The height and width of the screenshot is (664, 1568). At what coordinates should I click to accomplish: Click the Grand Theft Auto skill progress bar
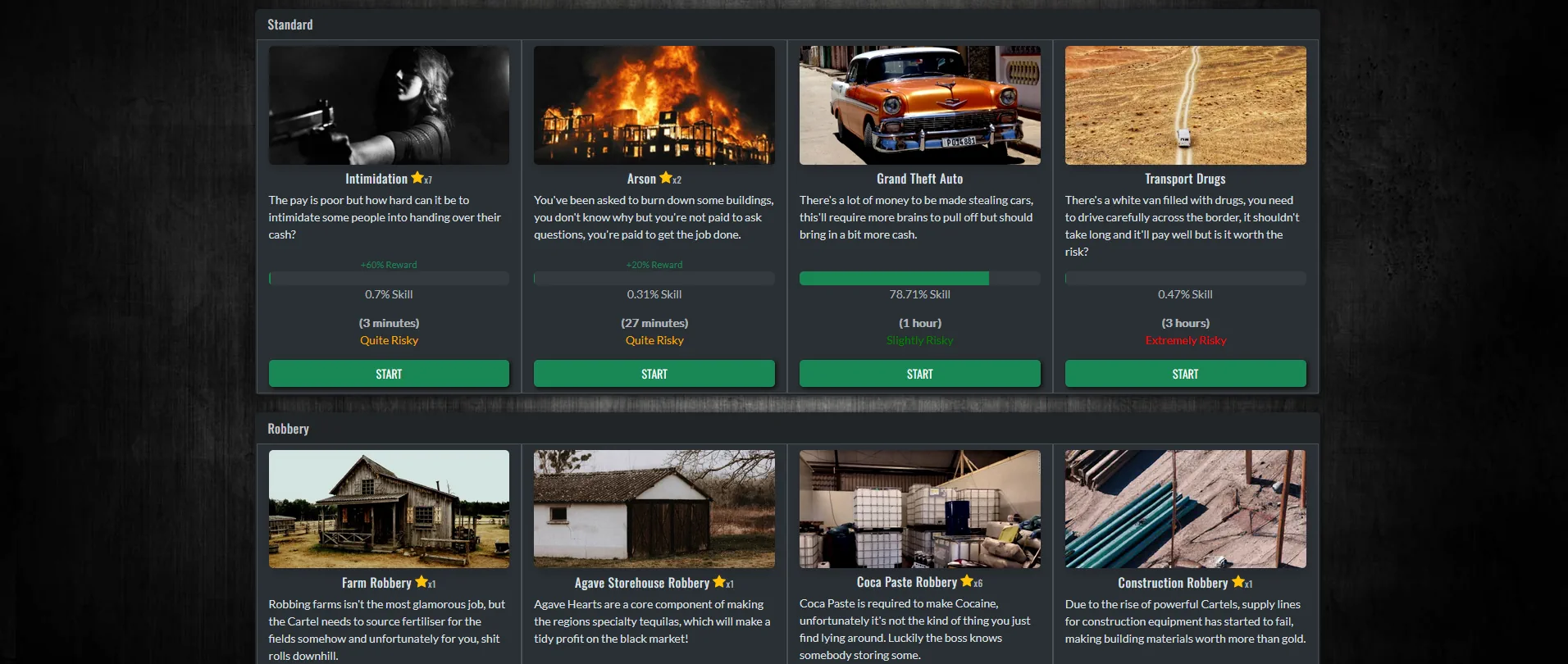[919, 279]
